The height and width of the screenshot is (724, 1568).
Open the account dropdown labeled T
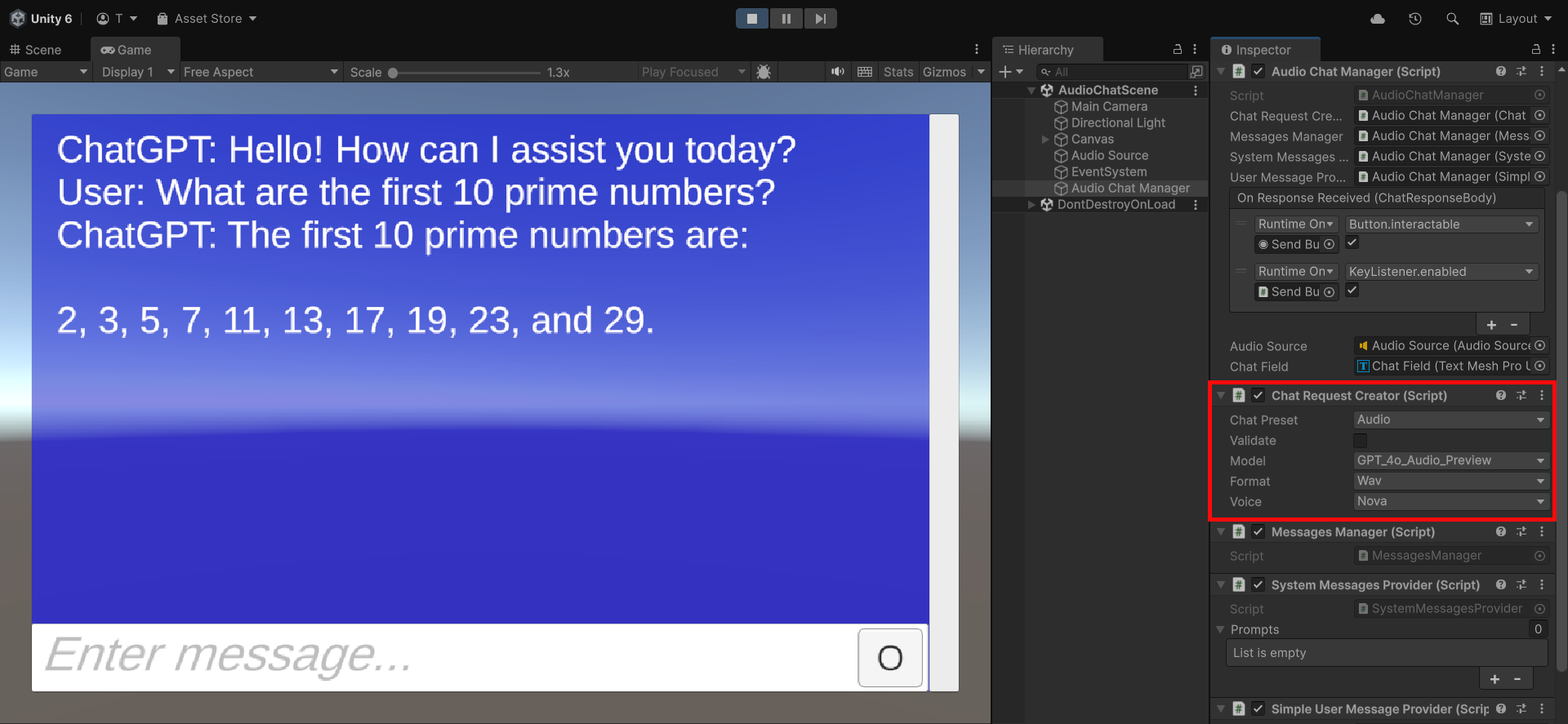coord(117,19)
